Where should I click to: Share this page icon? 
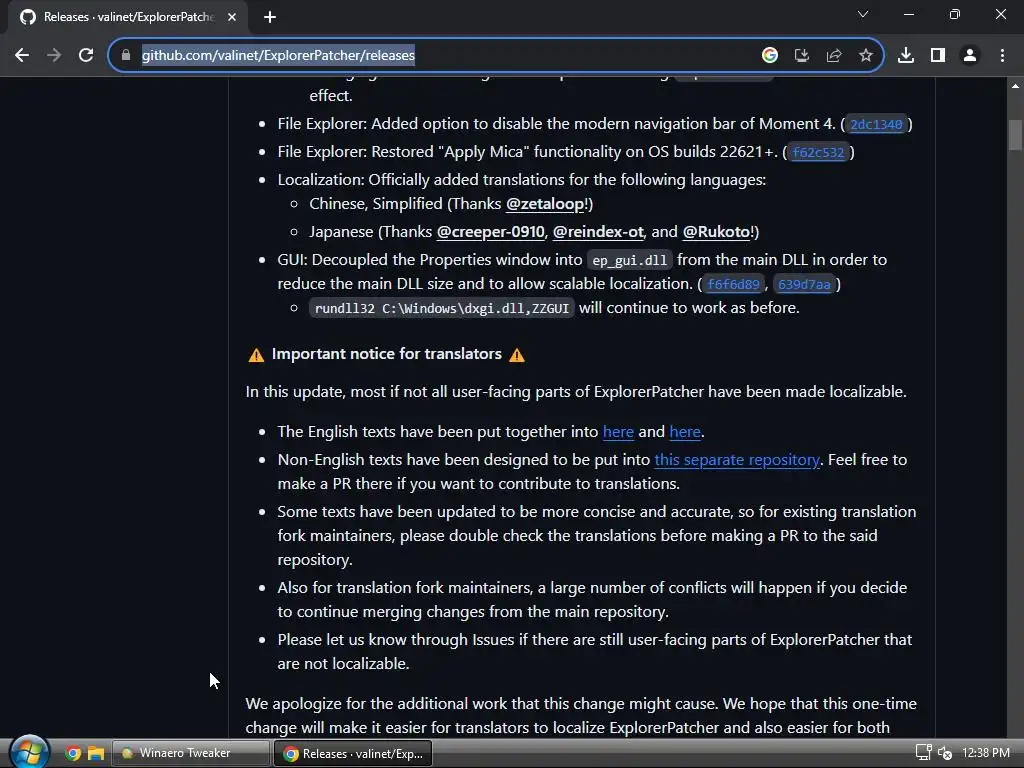click(834, 56)
